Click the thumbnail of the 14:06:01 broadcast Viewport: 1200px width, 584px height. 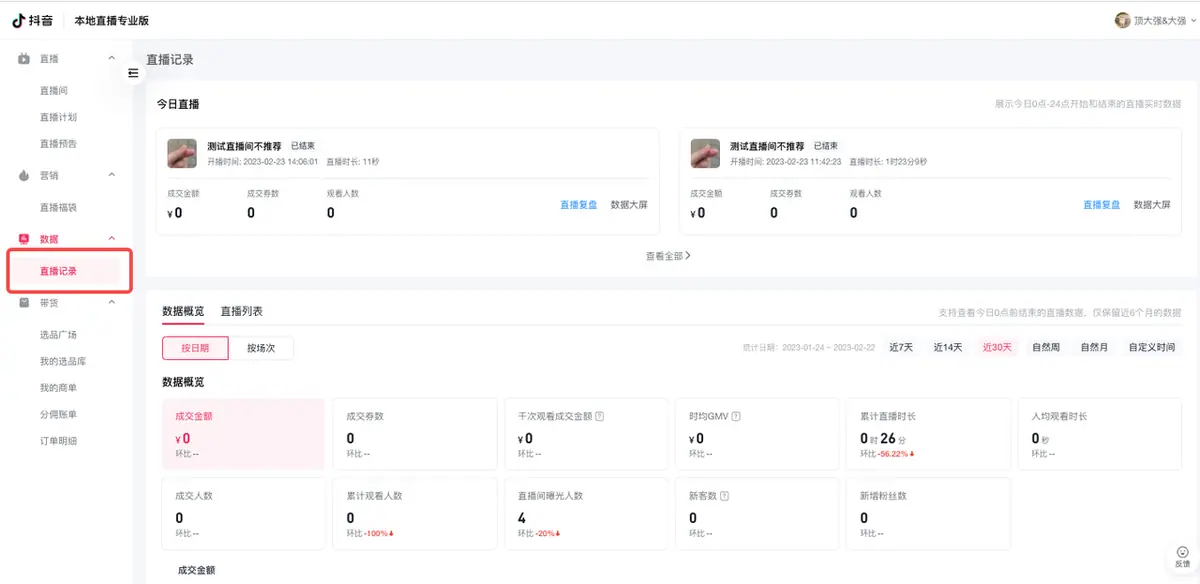click(x=182, y=153)
